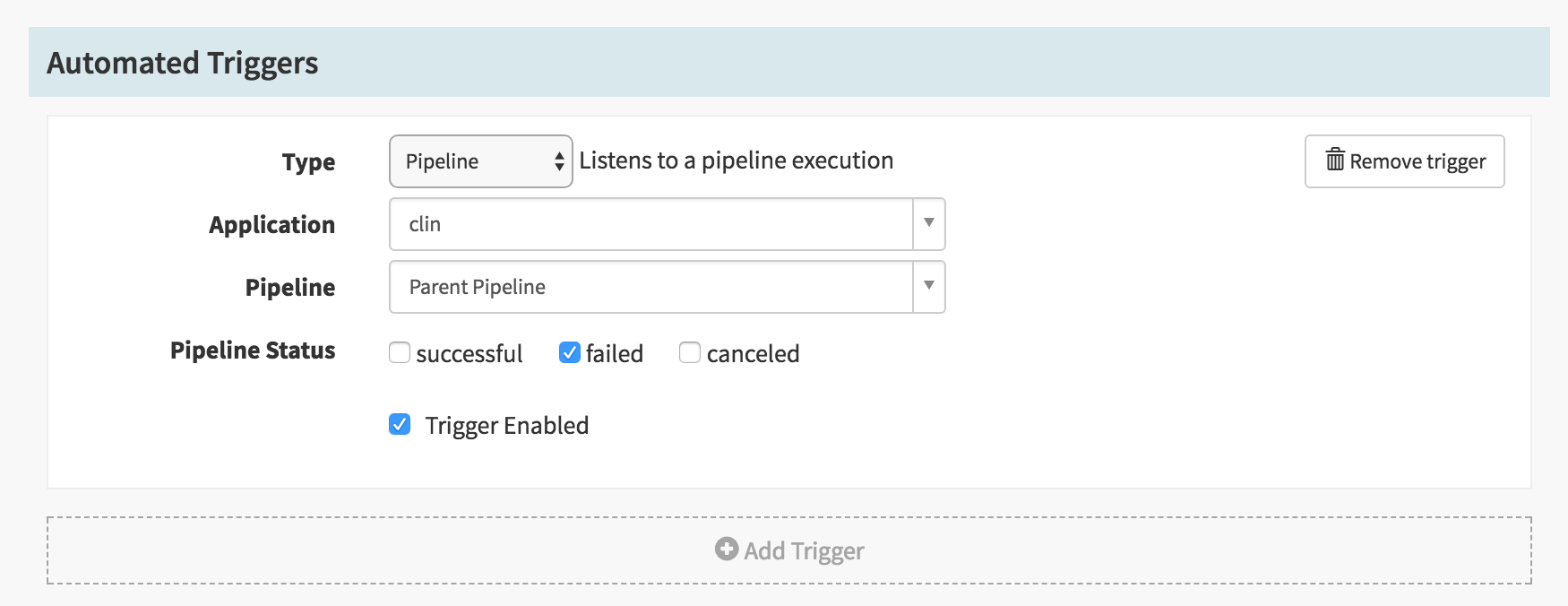
Task: Click the Remove trigger button
Action: 1404,161
